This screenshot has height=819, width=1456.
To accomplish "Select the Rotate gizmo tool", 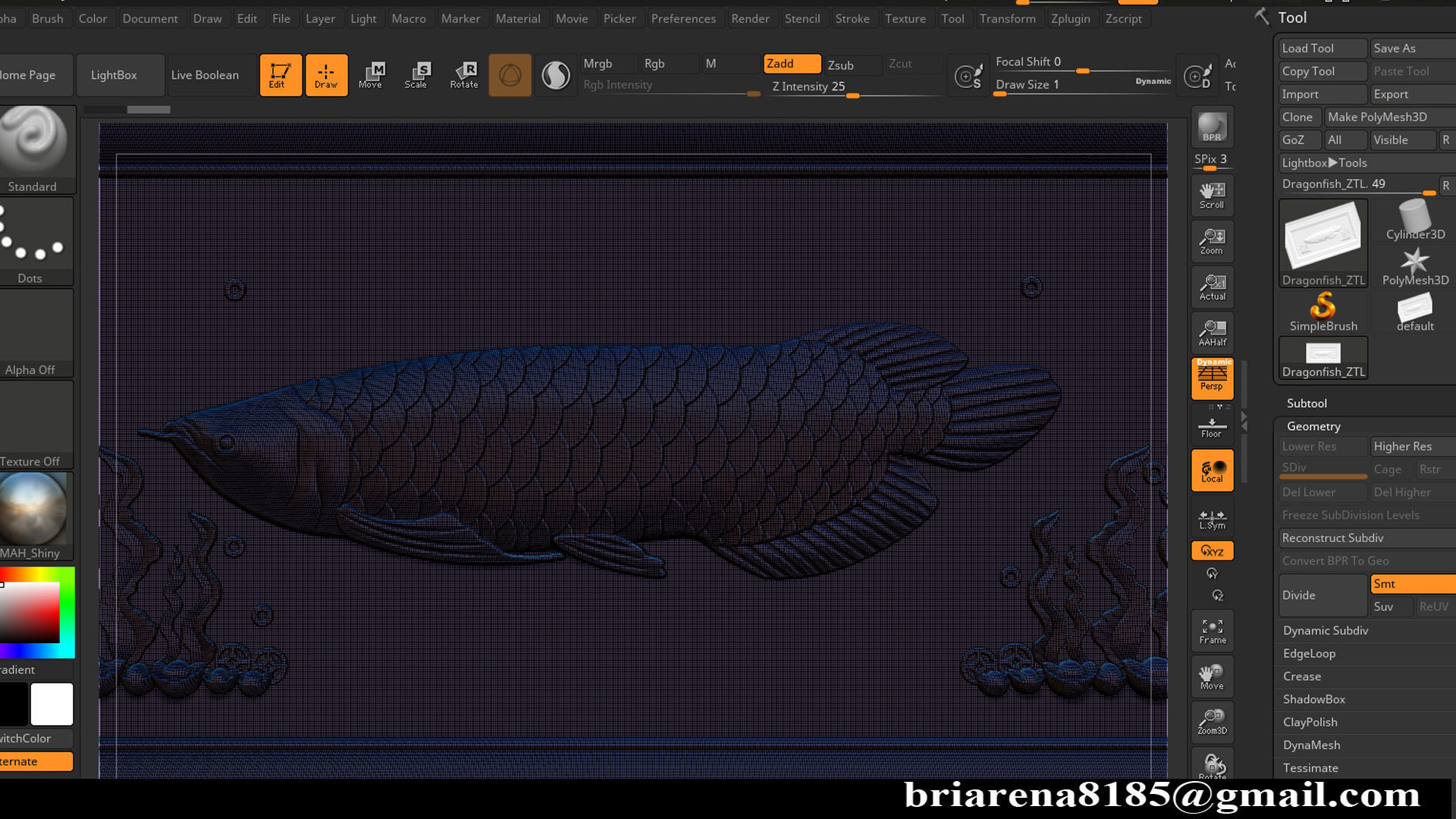I will pyautogui.click(x=464, y=75).
